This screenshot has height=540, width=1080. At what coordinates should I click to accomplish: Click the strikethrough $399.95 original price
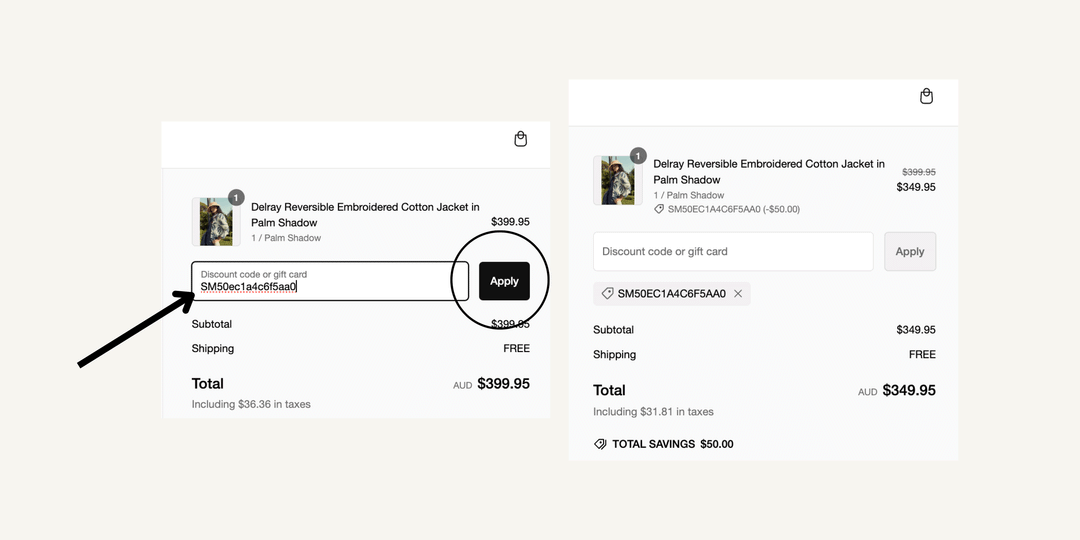point(918,172)
